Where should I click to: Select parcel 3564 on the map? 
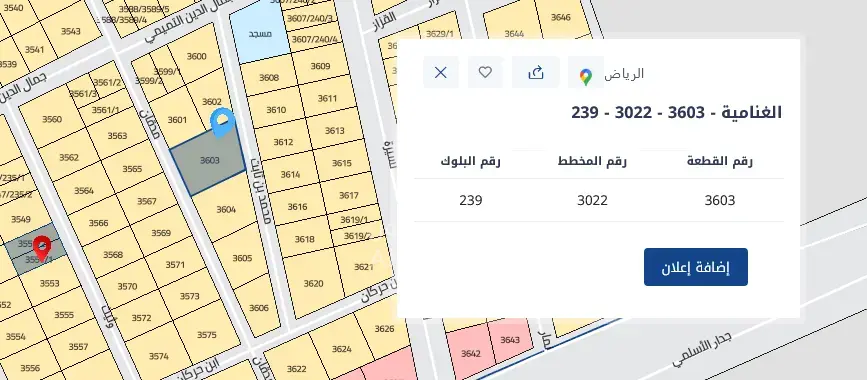coord(83,190)
